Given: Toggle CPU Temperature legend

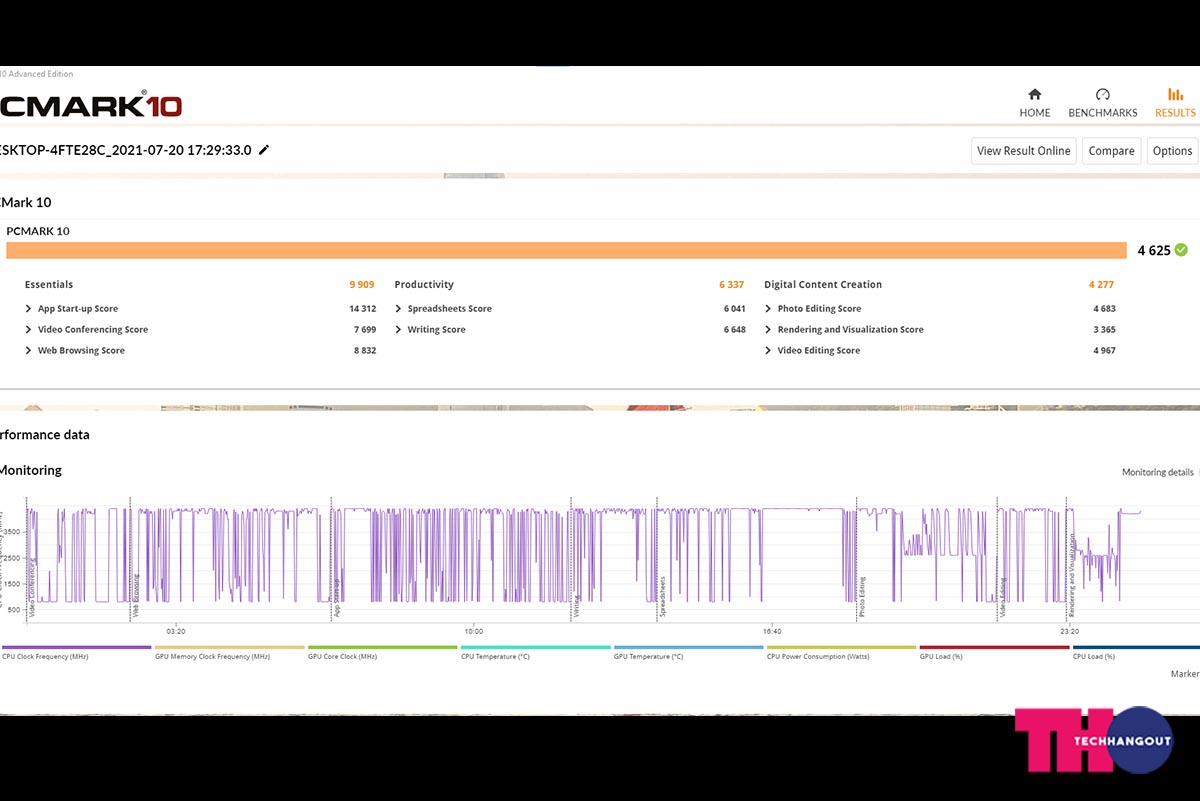Looking at the screenshot, I should coord(535,653).
